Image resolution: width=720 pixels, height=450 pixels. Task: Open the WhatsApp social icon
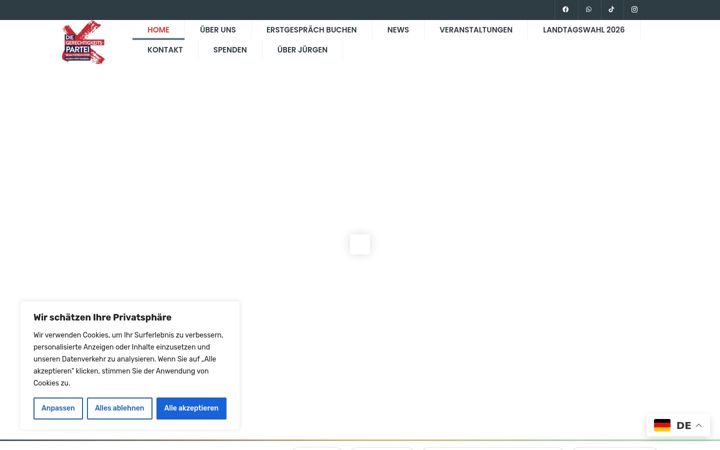pos(589,9)
